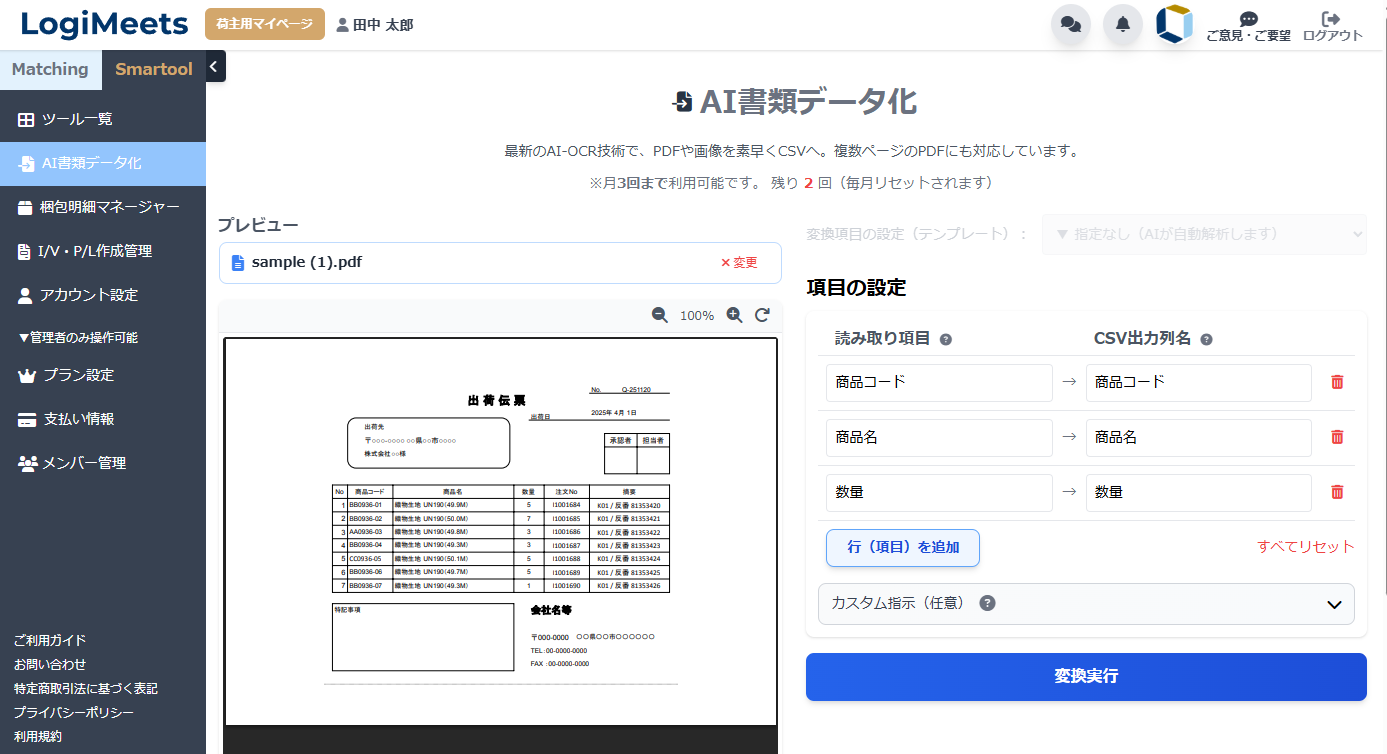
Task: Expand the カスタム指示（任意） section
Action: pyautogui.click(x=1086, y=604)
